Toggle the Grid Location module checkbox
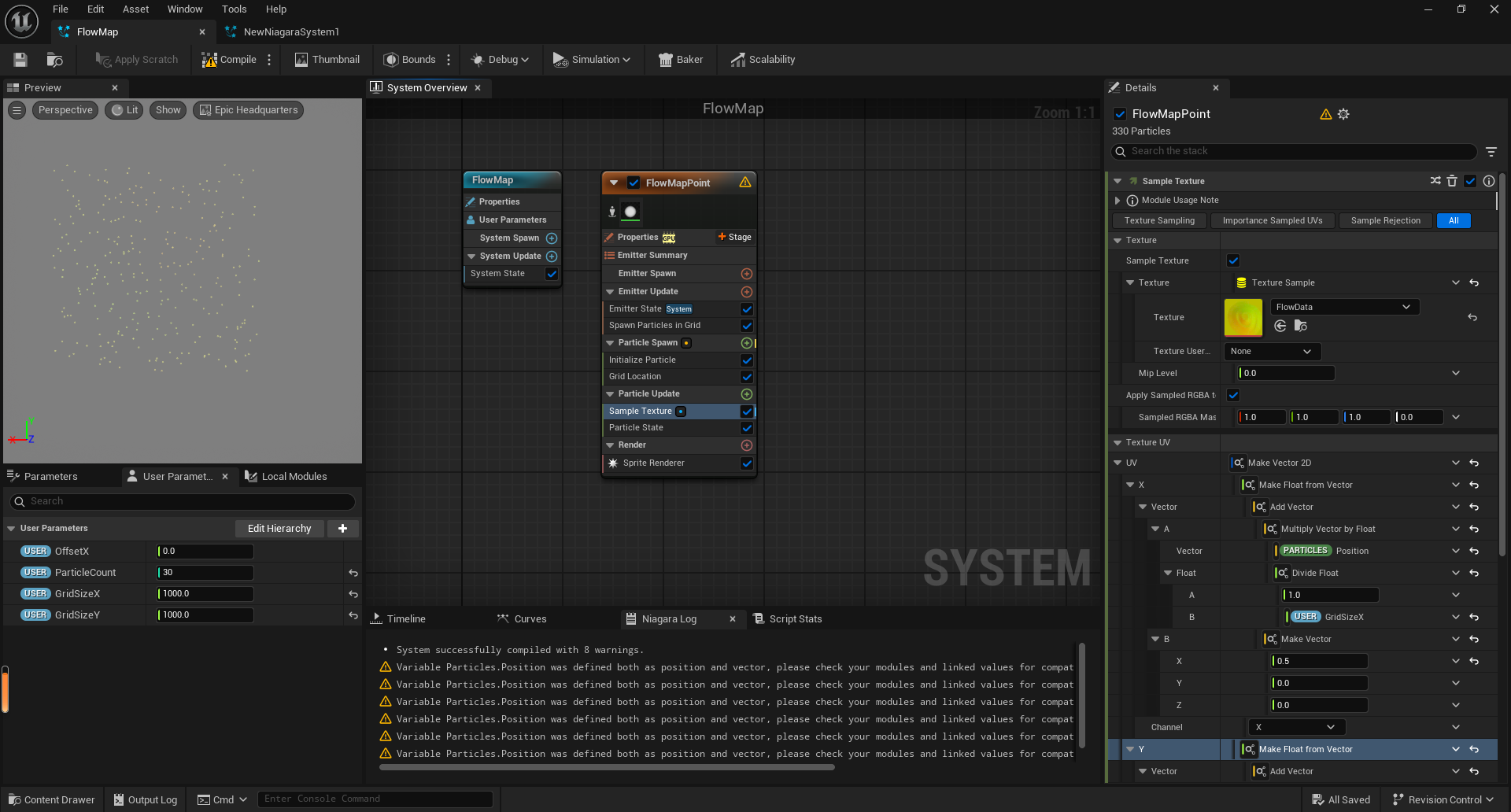Screen dimensions: 1511x812 (746, 376)
